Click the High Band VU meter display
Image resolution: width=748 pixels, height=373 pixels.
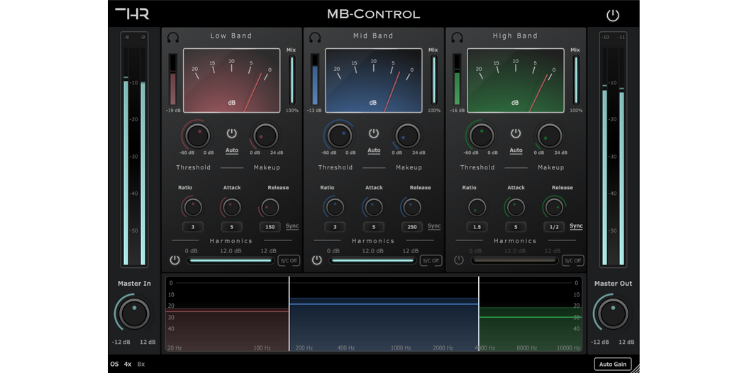point(516,80)
